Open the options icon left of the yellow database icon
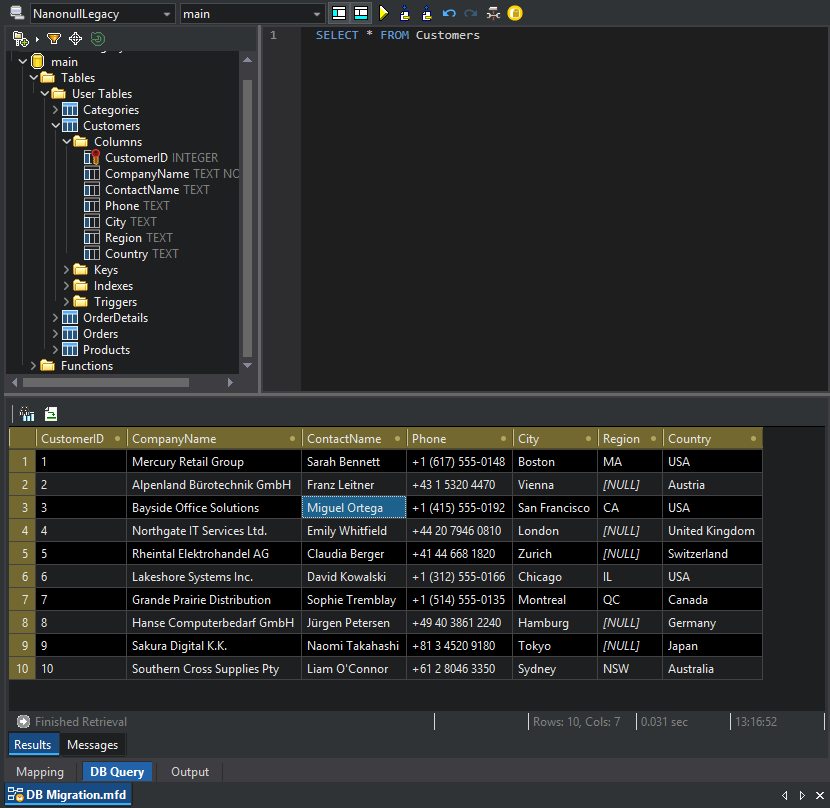 tap(493, 13)
